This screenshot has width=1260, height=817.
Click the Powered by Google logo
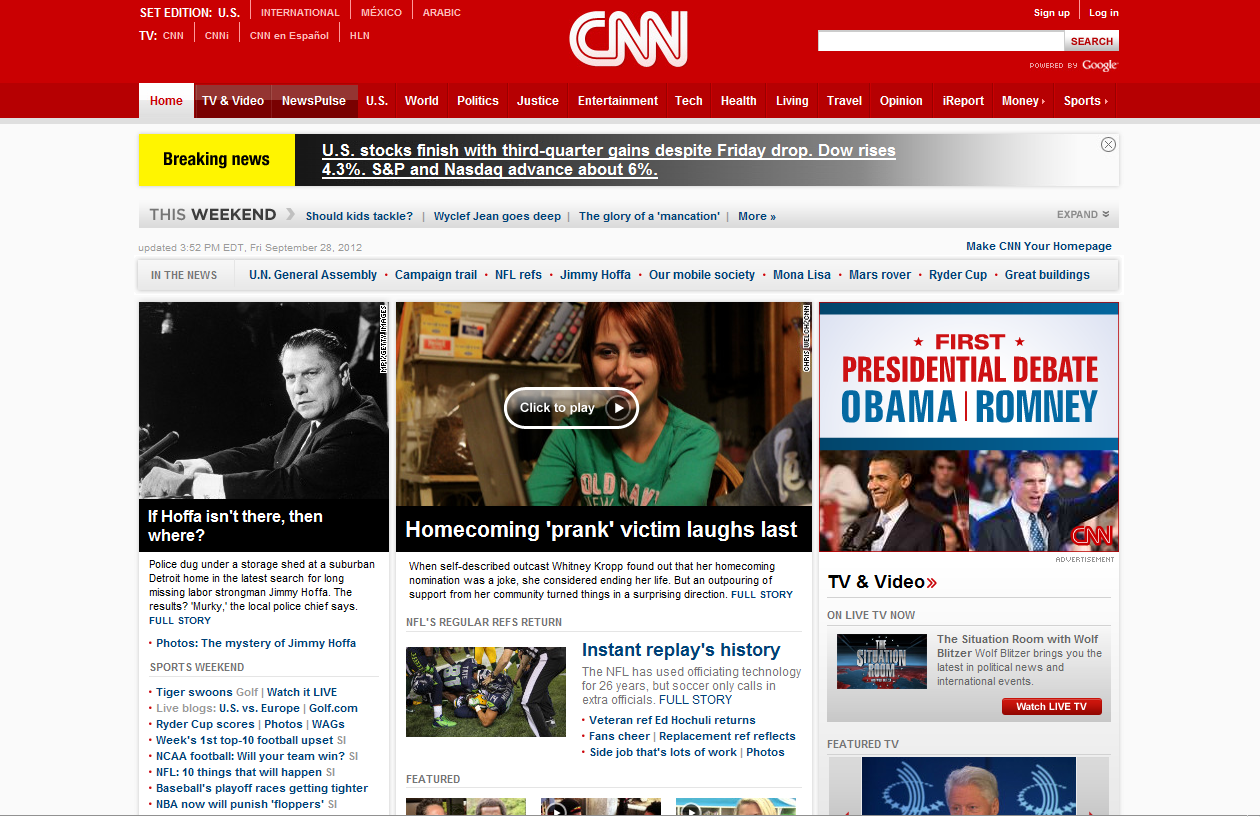pyautogui.click(x=1073, y=65)
